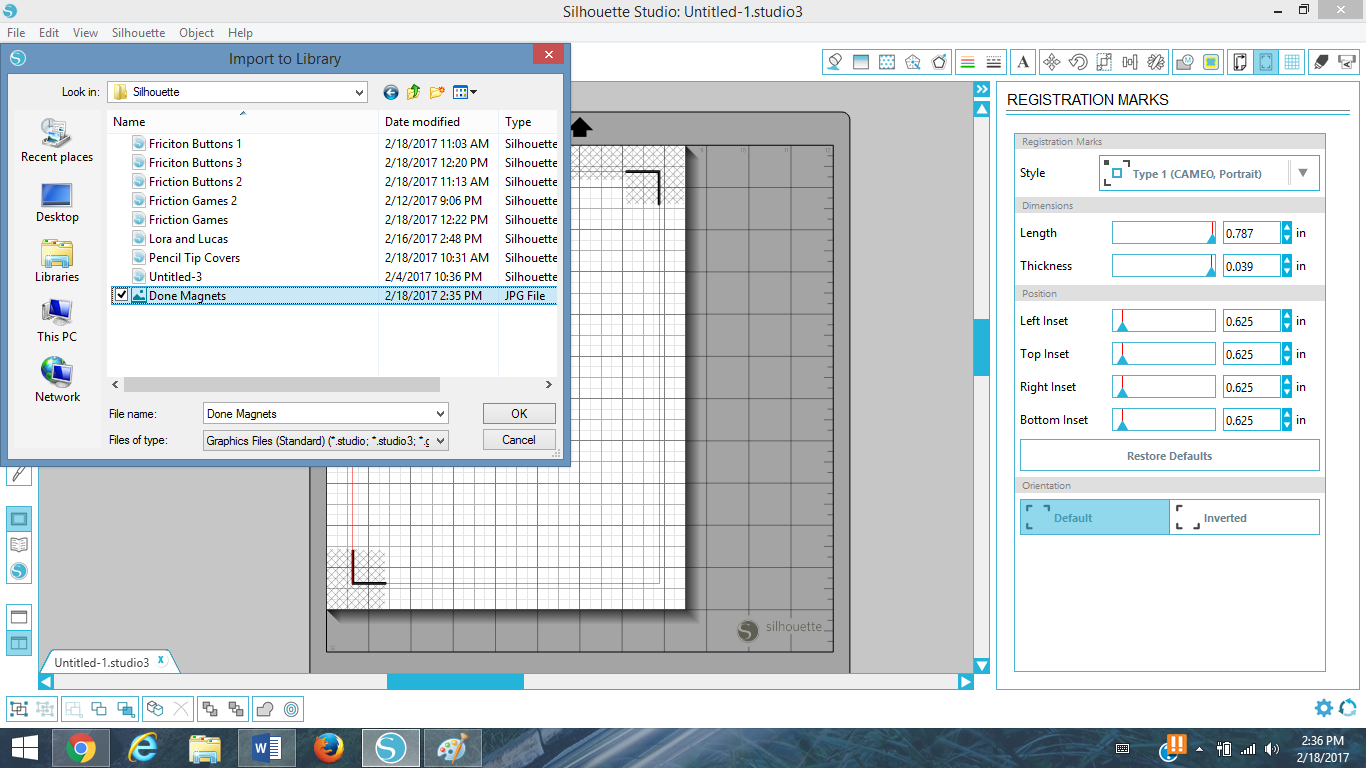Screen dimensions: 1370x772
Task: Open the Help menu
Action: point(240,33)
